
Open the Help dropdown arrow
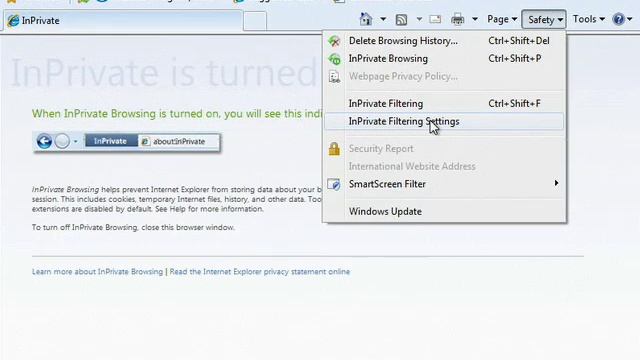click(630, 19)
